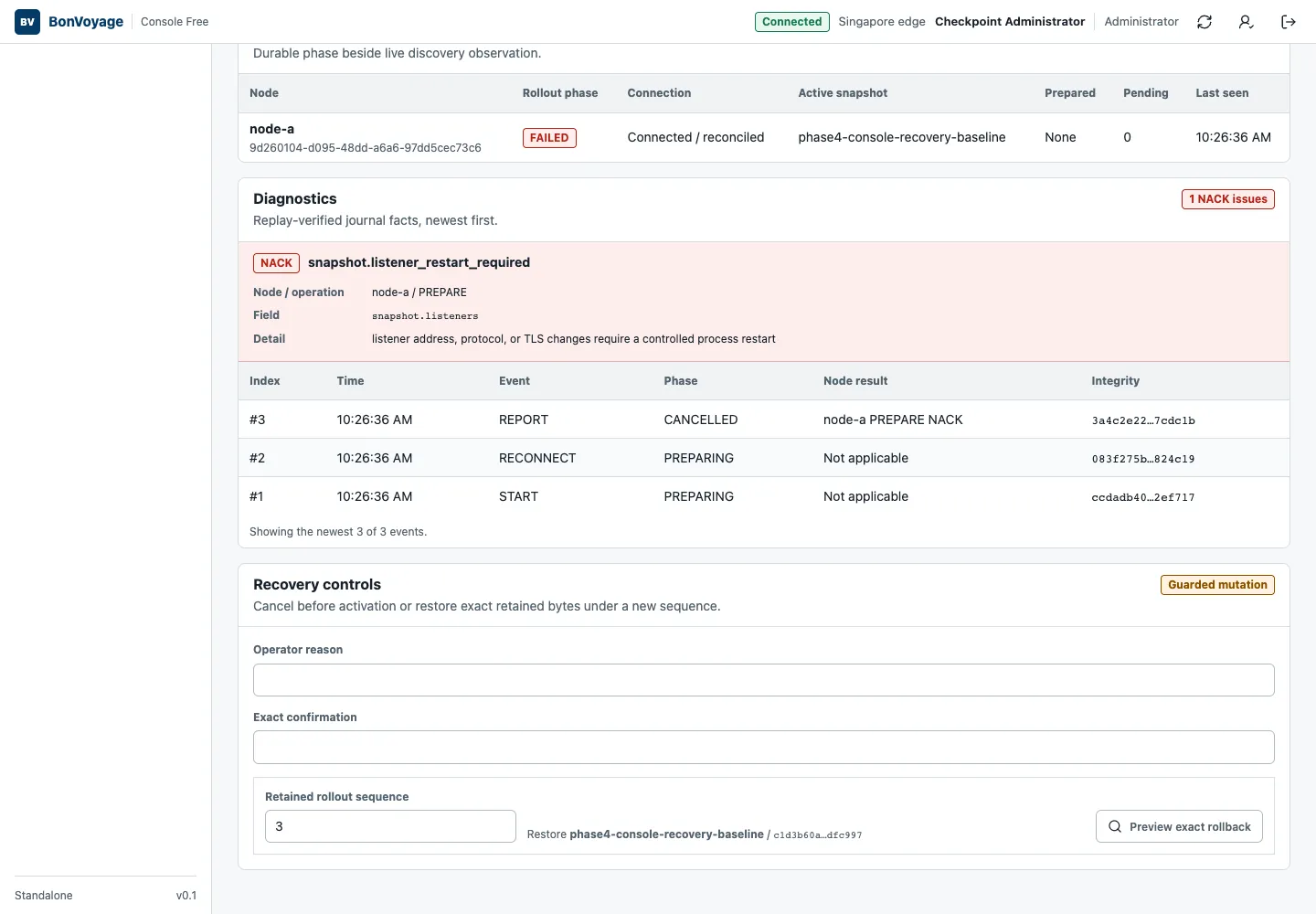Click the magnifier icon in Preview exact rollback
This screenshot has height=914, width=1316.
(x=1115, y=826)
